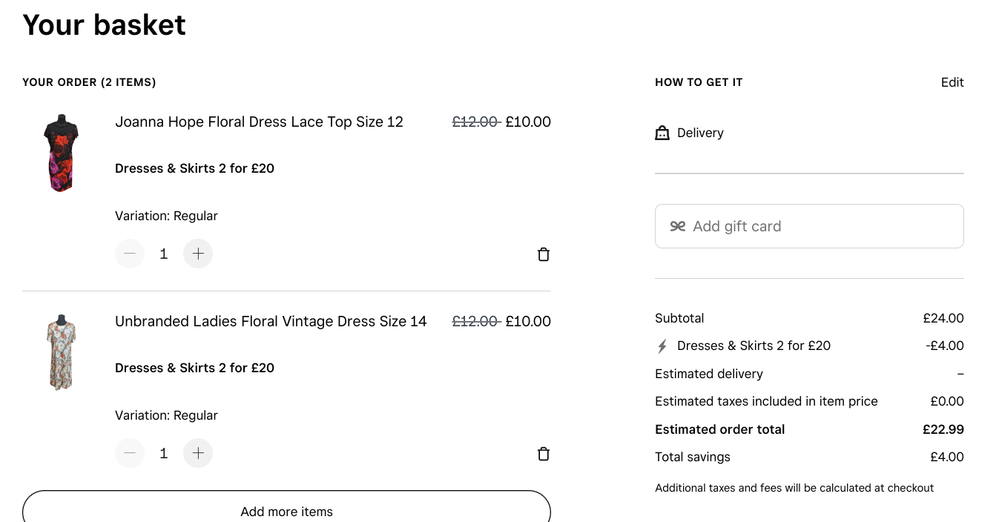Click the quantity number for Joanna Hope dress
Viewport: 999px width, 522px height.
[x=164, y=254]
